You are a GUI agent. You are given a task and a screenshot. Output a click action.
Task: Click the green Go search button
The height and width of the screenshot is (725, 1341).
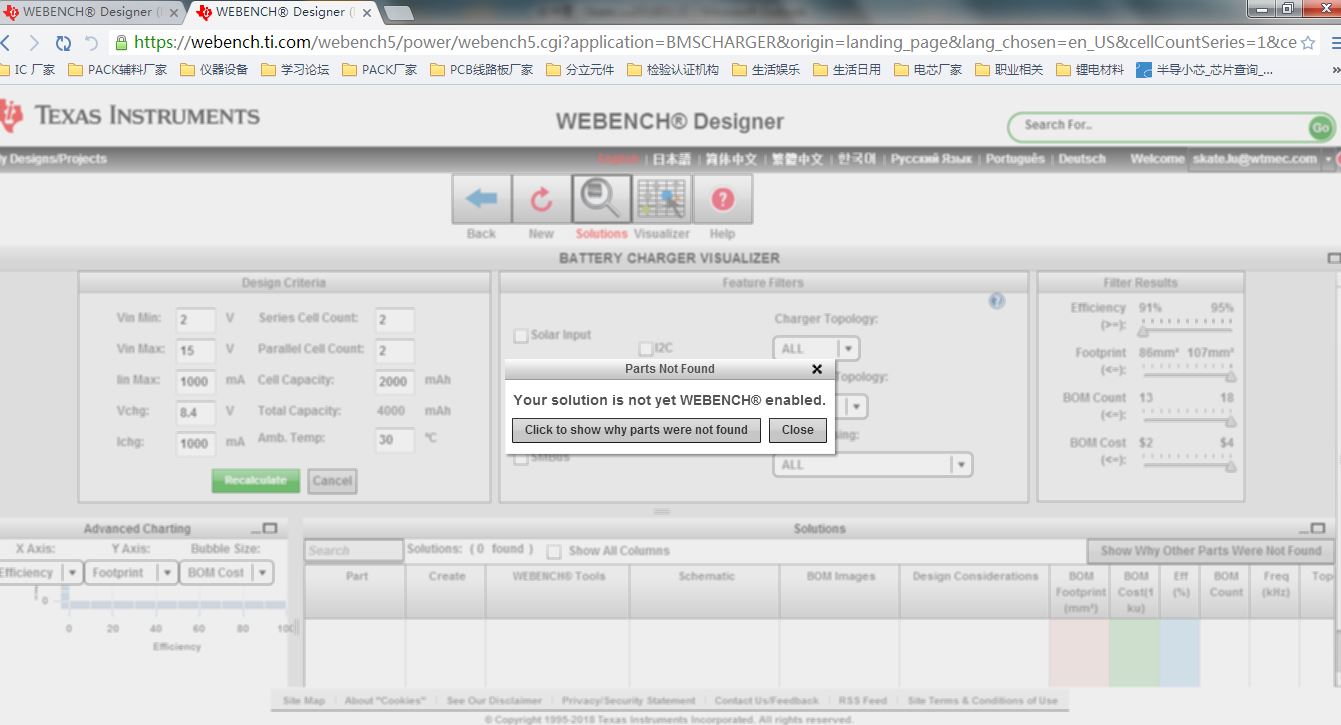coord(1320,127)
